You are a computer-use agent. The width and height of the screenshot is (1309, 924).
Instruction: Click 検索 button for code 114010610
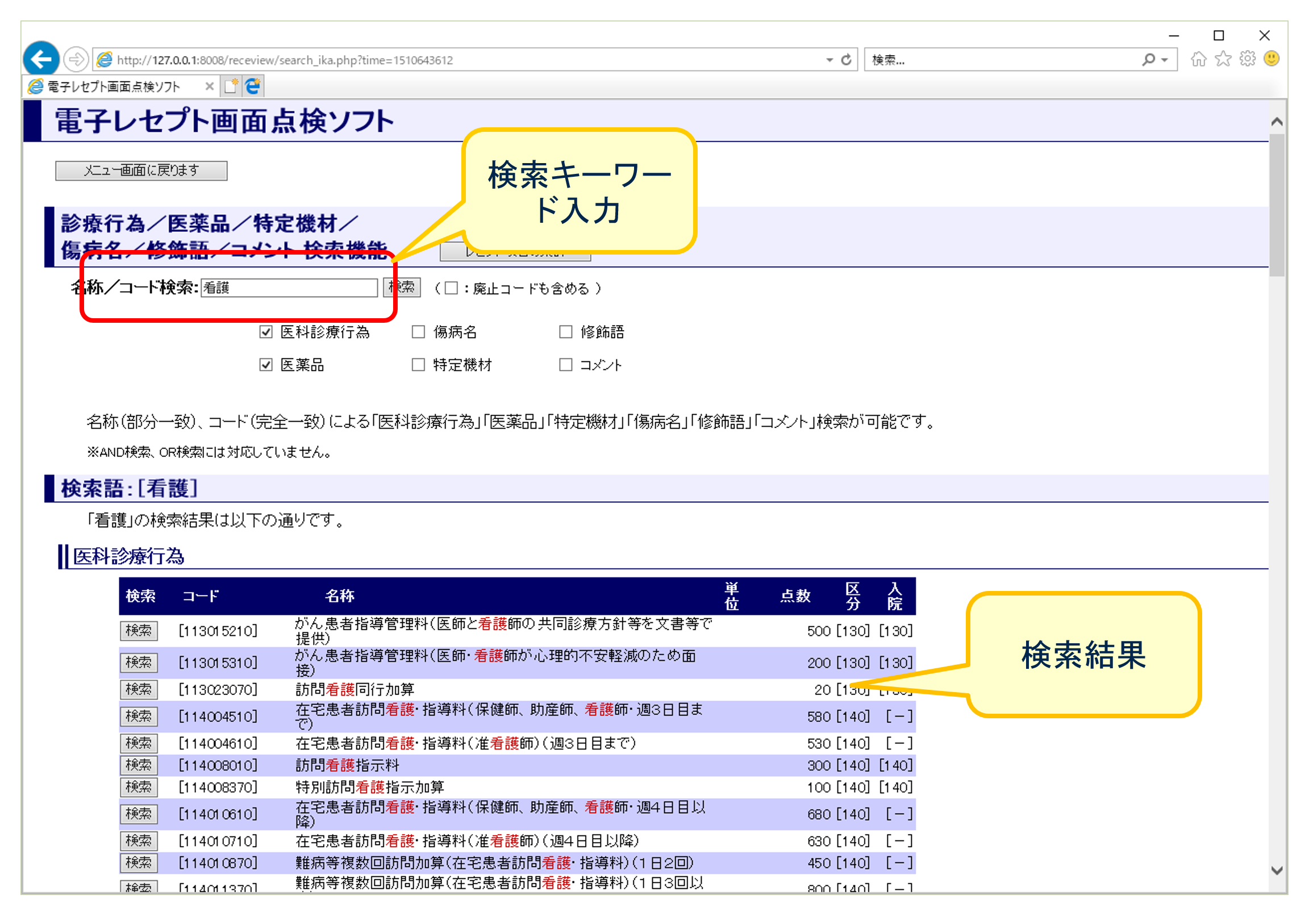click(139, 814)
